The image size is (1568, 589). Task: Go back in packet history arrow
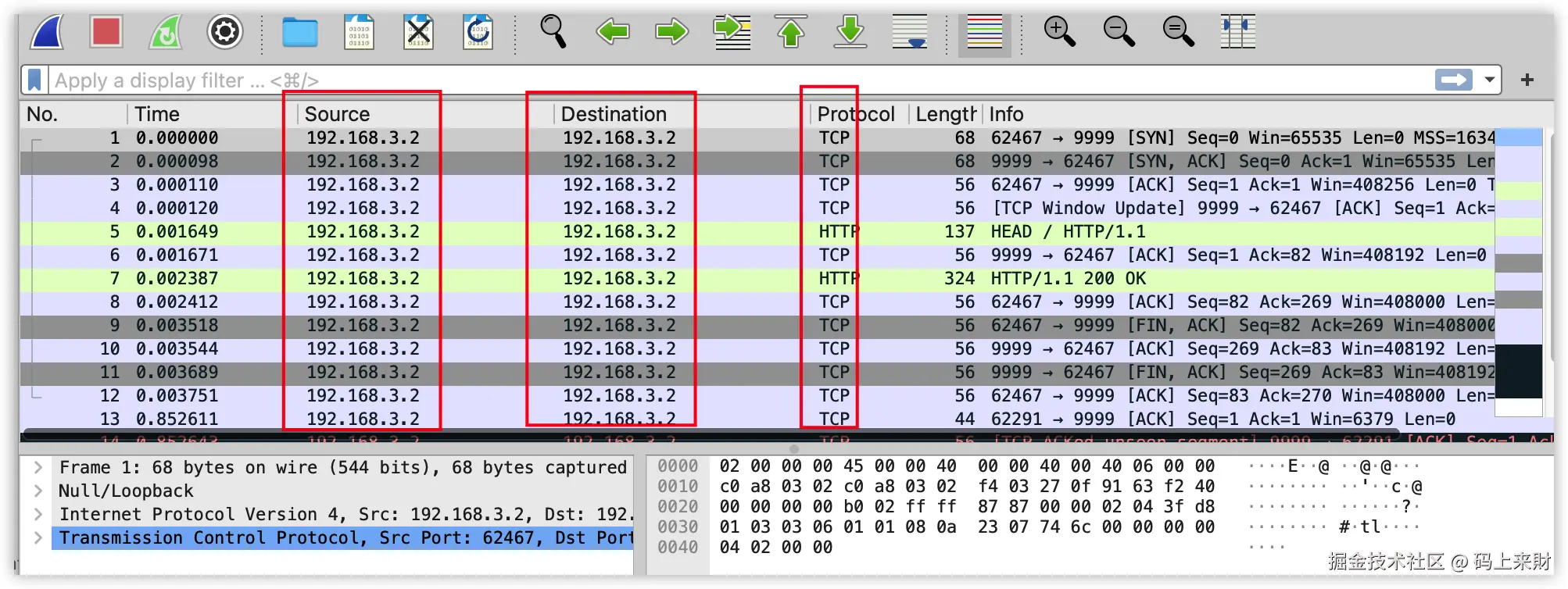click(612, 32)
